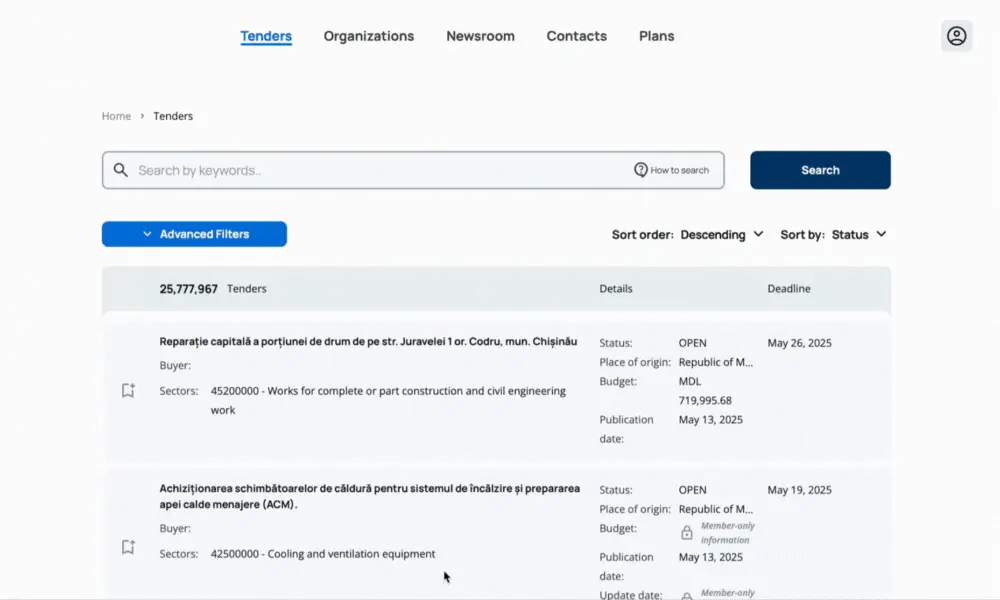
Task: Open the user profile icon
Action: point(956,36)
